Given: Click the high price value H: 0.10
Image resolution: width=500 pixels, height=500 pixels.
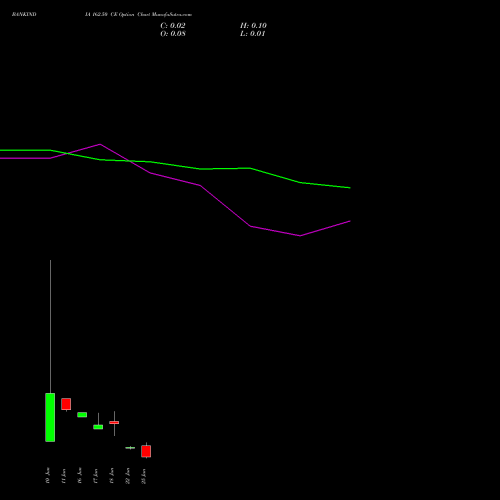Looking at the screenshot, I should coord(253,26).
